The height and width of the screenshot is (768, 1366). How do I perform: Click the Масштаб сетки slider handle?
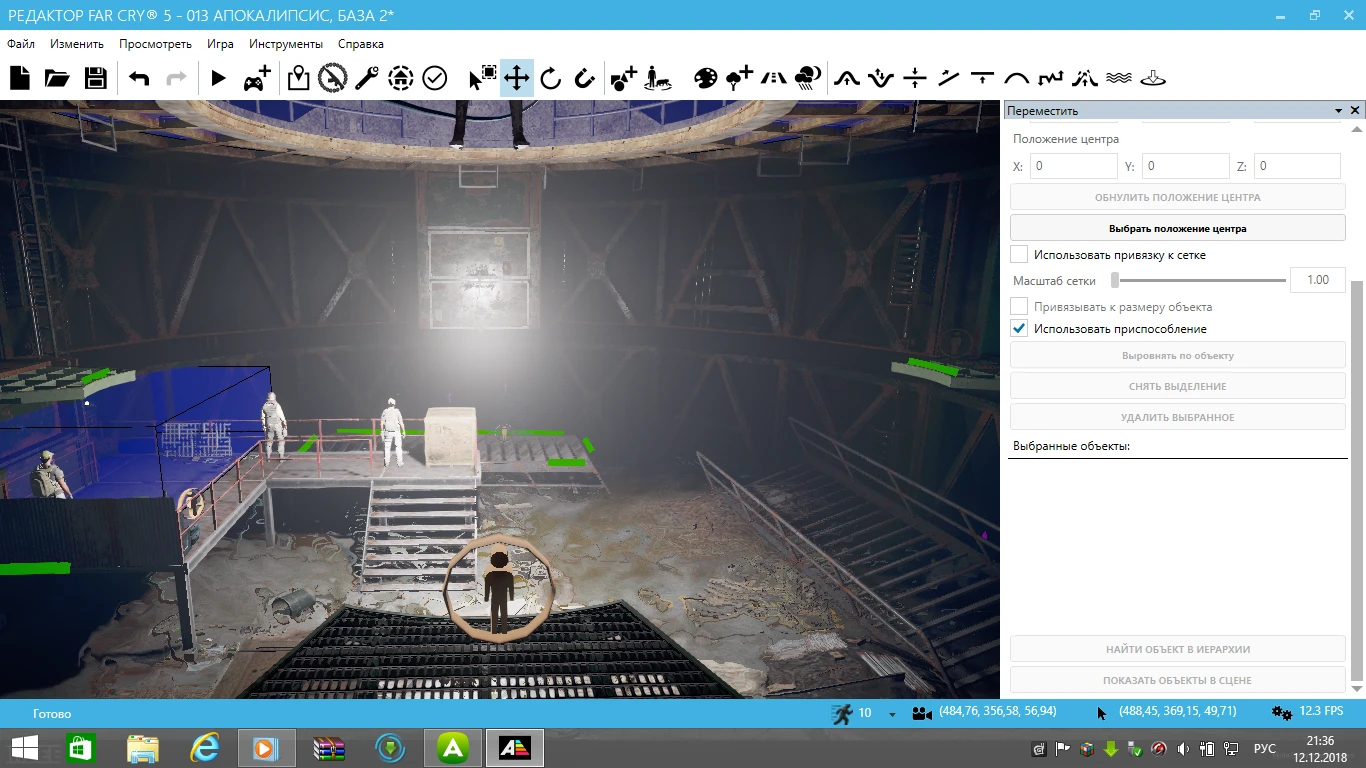pos(1115,281)
